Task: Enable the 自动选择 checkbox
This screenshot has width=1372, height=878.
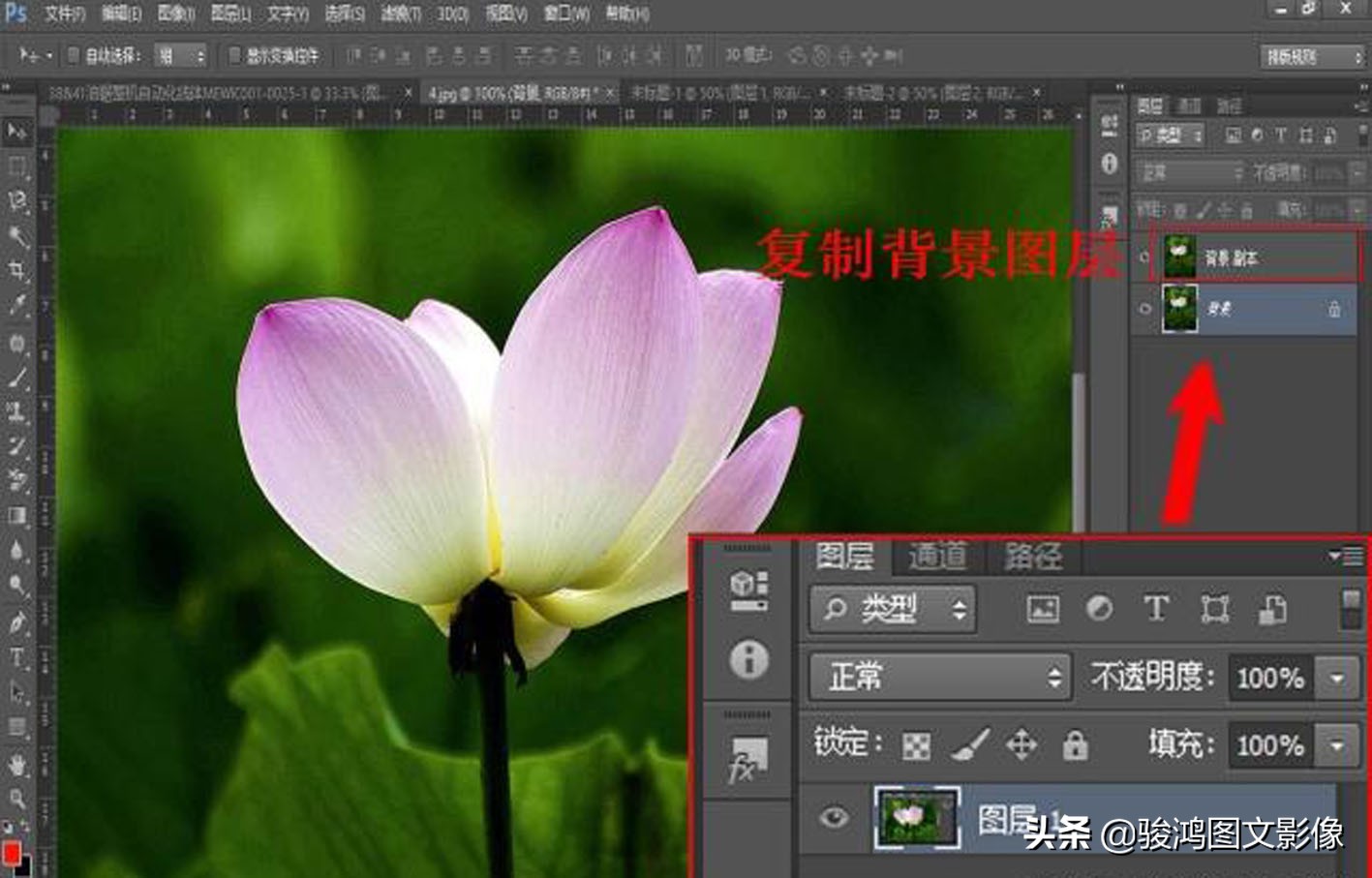Action: click(x=73, y=56)
